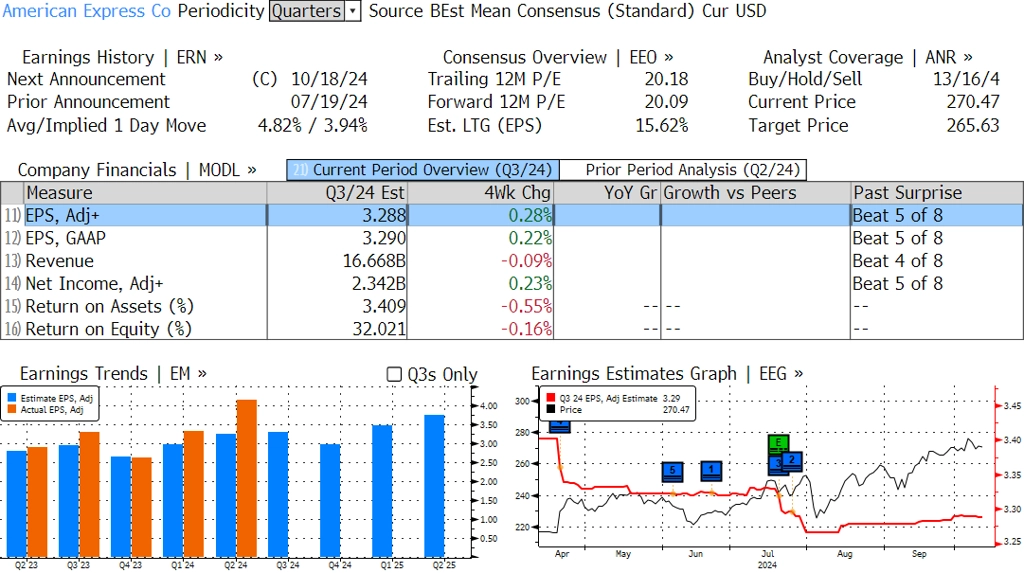Screen dimensions: 1024x573
Task: Click the tall orange Q2'24 actual EPS bar
Action: [x=246, y=478]
